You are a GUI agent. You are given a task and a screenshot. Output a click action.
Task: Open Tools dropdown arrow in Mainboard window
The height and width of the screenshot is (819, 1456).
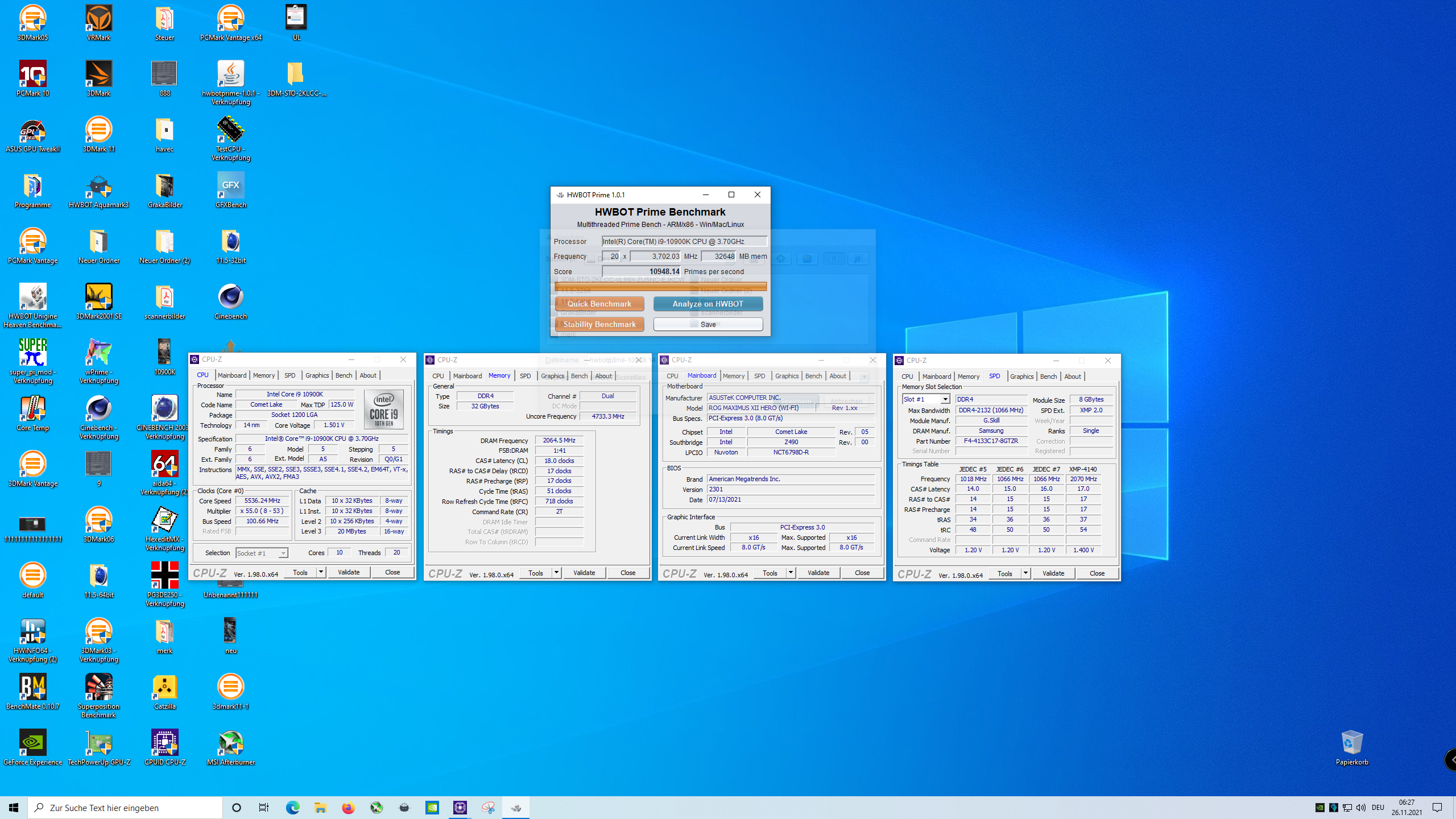[x=791, y=573]
